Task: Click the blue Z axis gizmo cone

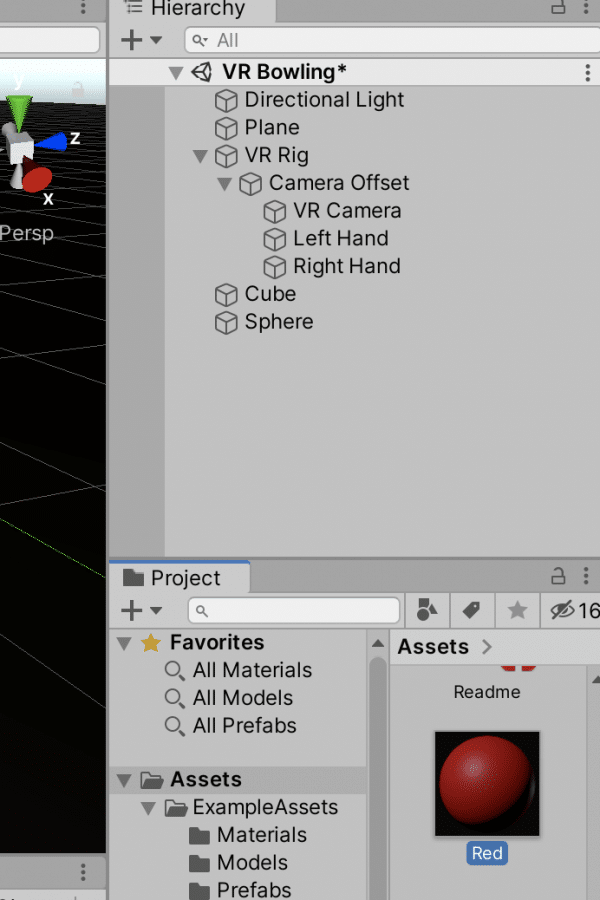Action: click(x=53, y=141)
